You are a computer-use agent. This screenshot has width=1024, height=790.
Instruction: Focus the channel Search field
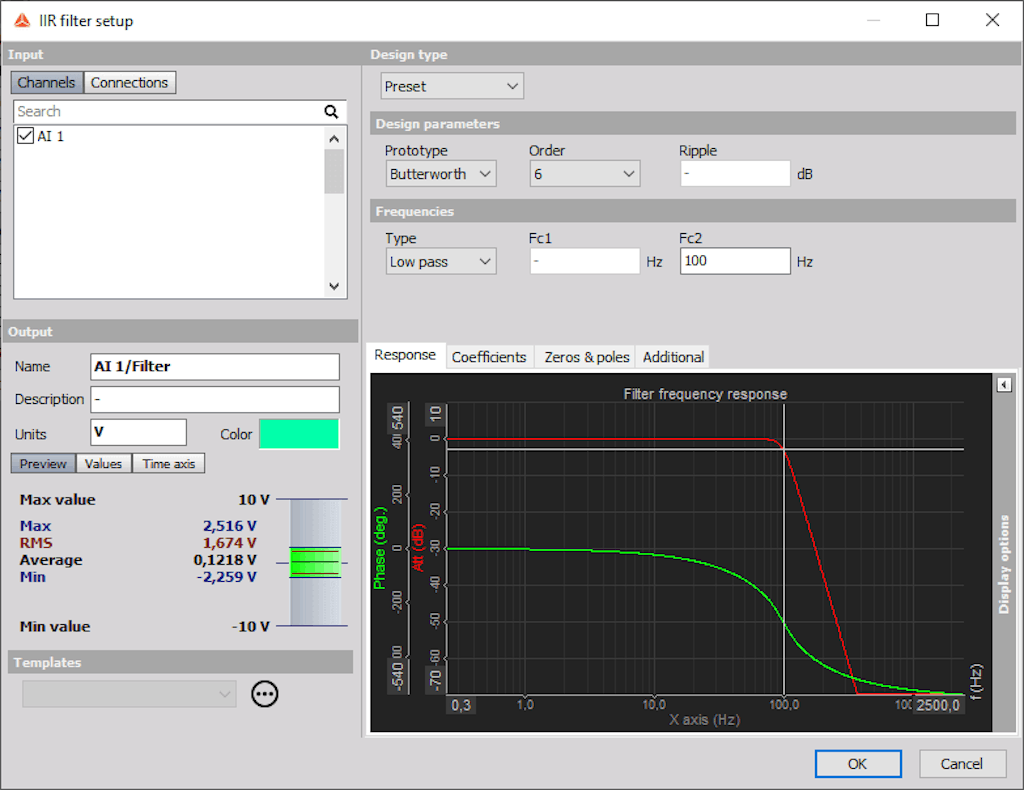(x=168, y=112)
